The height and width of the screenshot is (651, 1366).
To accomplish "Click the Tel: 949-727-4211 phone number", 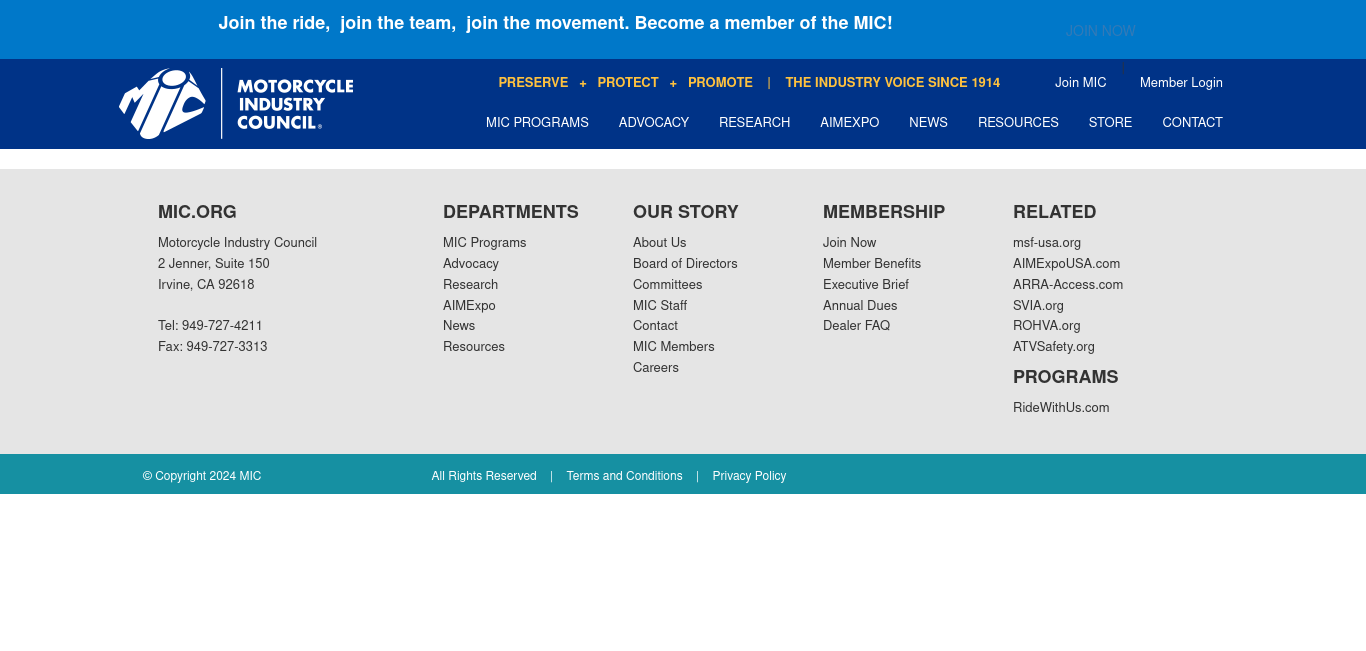I will [210, 326].
